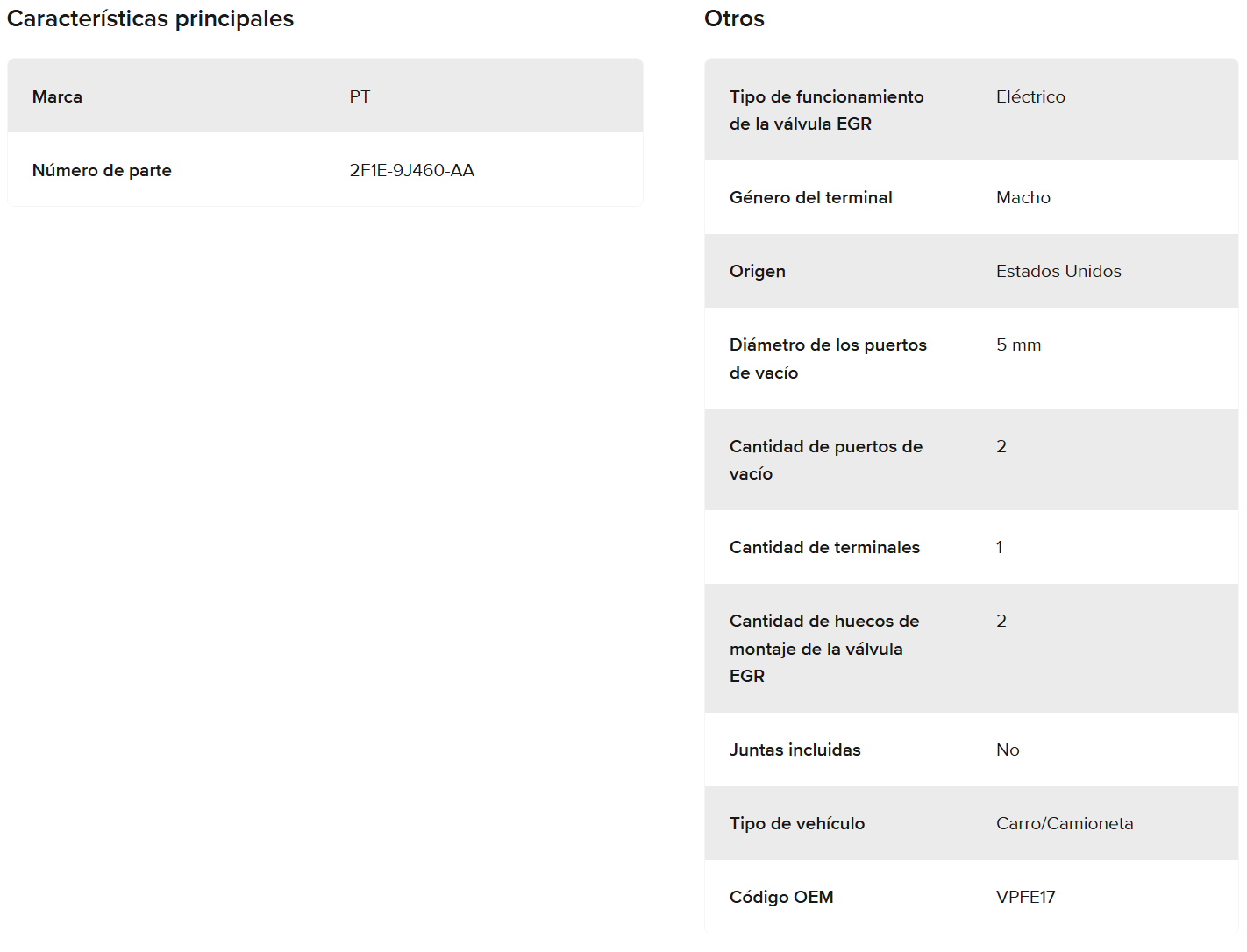Viewport: 1247px width, 952px height.
Task: Click the 'Eléctrico' value
Action: [1030, 96]
